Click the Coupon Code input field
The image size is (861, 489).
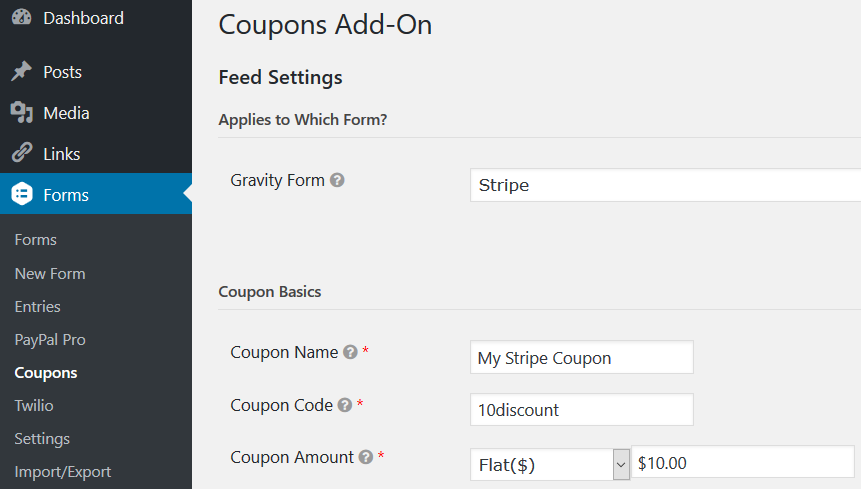(x=582, y=409)
